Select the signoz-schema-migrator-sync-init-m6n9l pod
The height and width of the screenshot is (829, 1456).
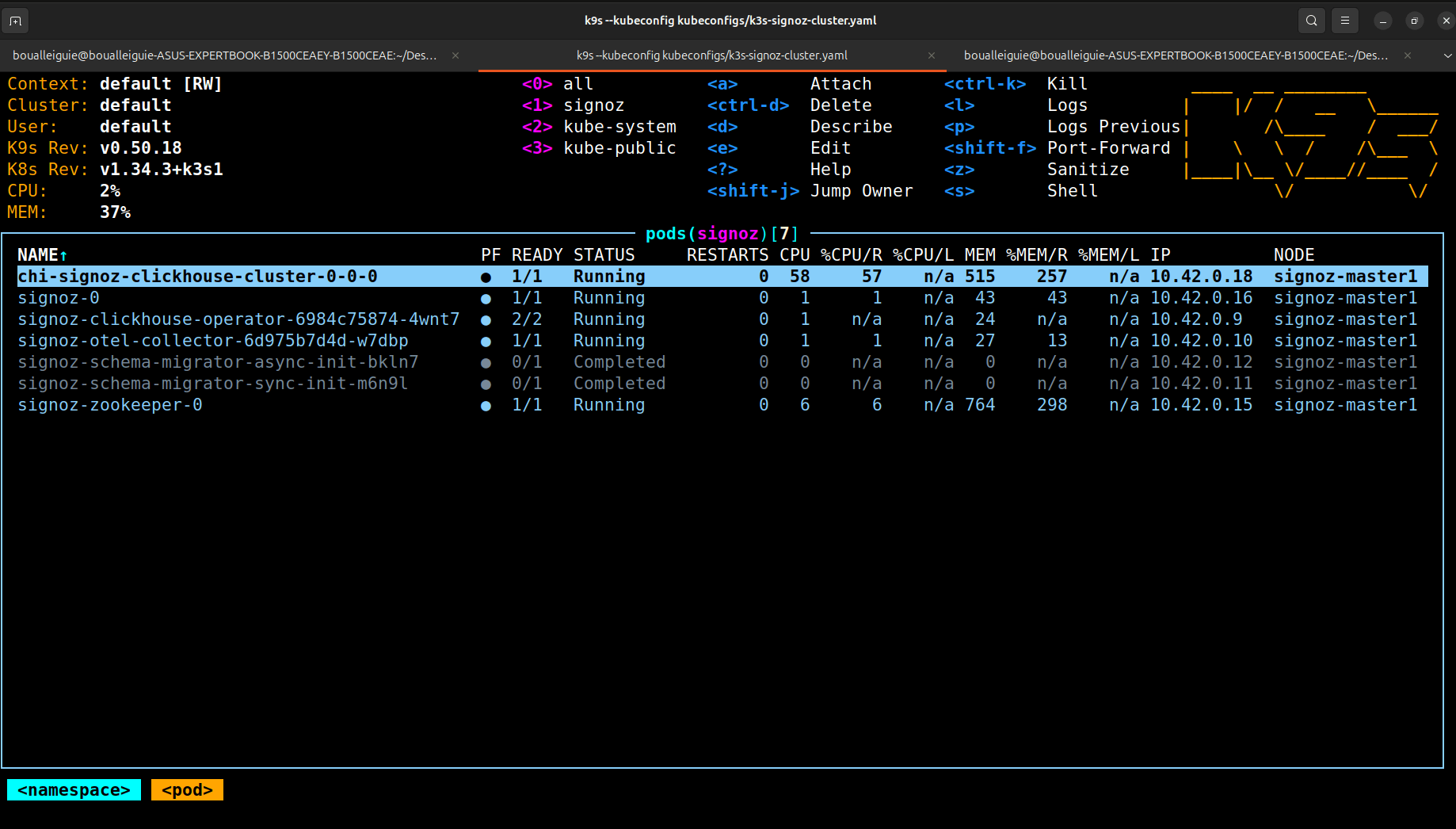[722, 383]
